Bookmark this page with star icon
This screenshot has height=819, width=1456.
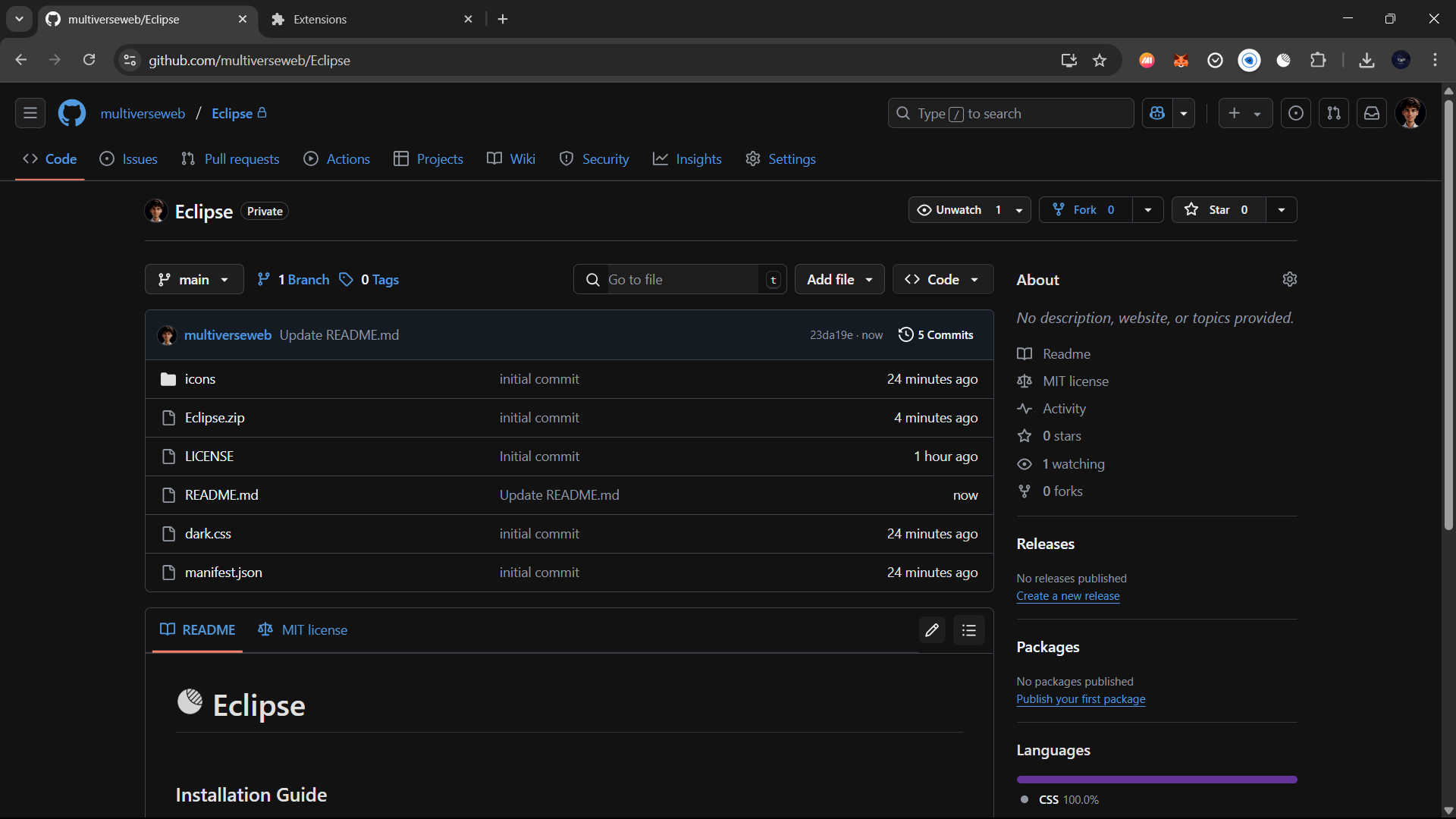point(1100,61)
